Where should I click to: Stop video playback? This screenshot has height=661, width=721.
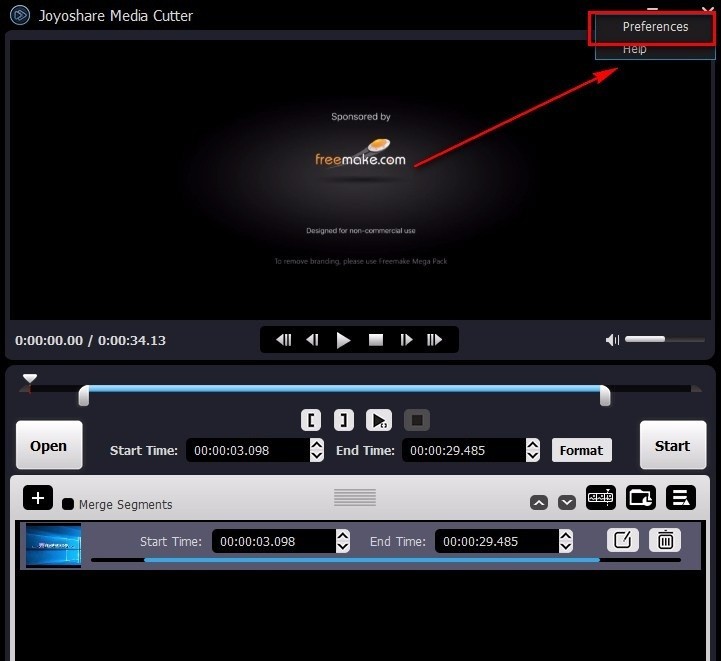(x=376, y=340)
